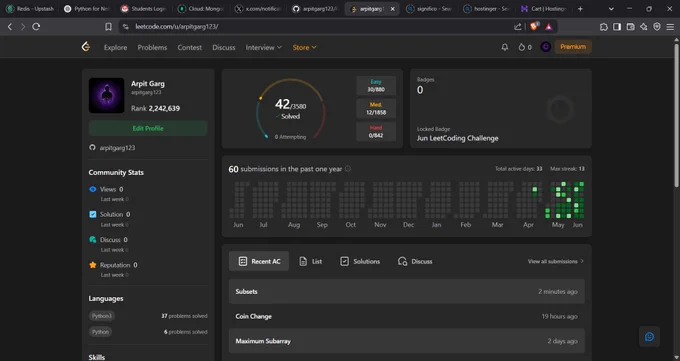Click the 42 Solved progress ring
Screen dimensions: 680x361
click(291, 109)
